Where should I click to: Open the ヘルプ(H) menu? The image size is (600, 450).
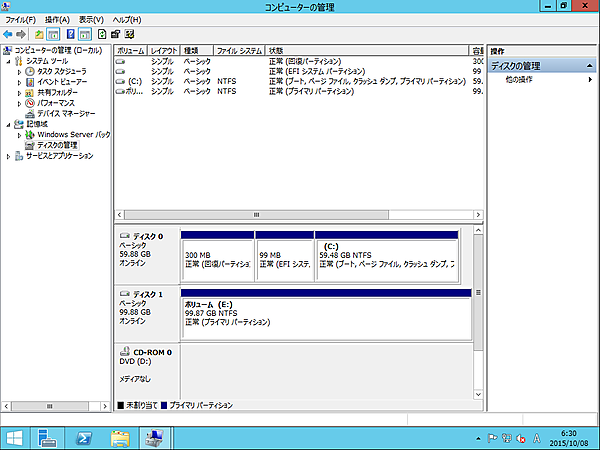pos(127,20)
